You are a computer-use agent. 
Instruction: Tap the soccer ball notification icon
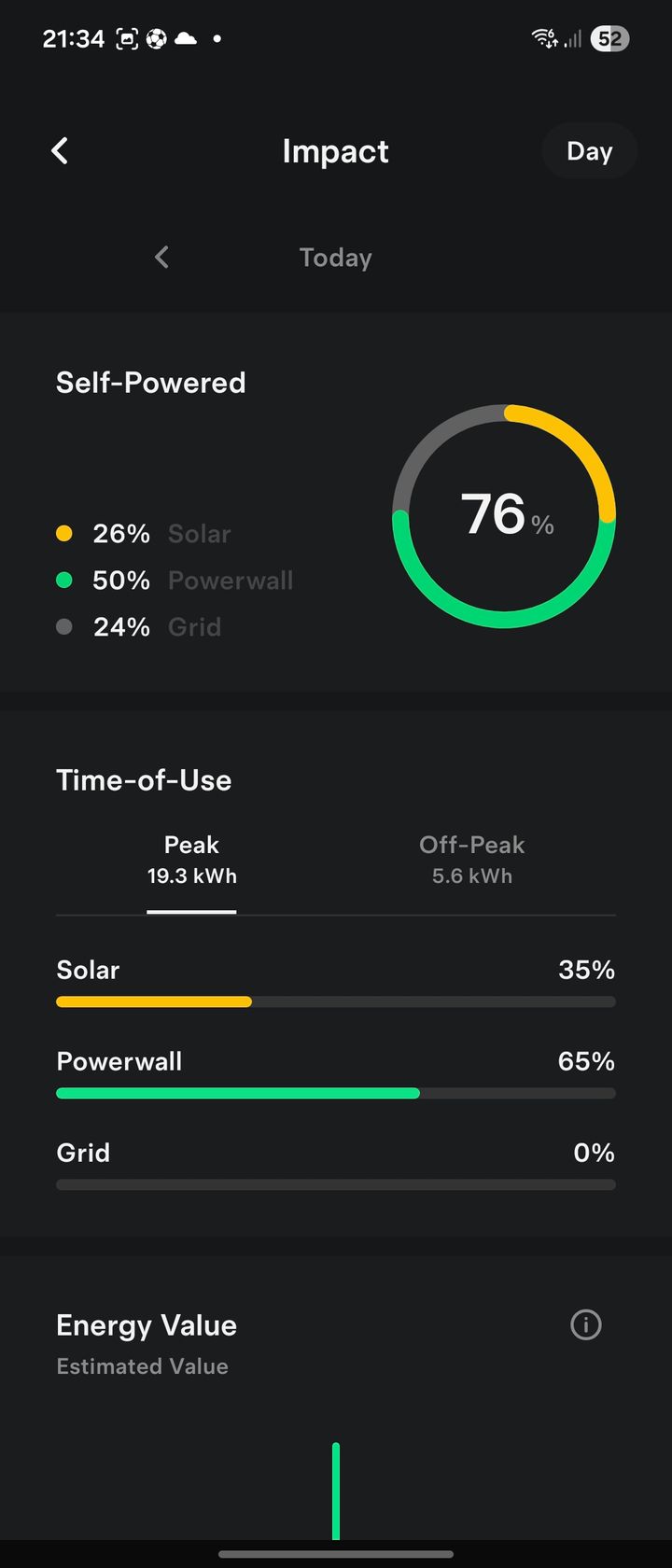click(x=156, y=38)
